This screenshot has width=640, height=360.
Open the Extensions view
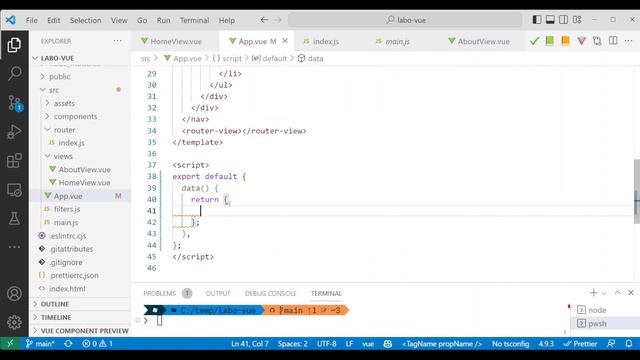14,161
